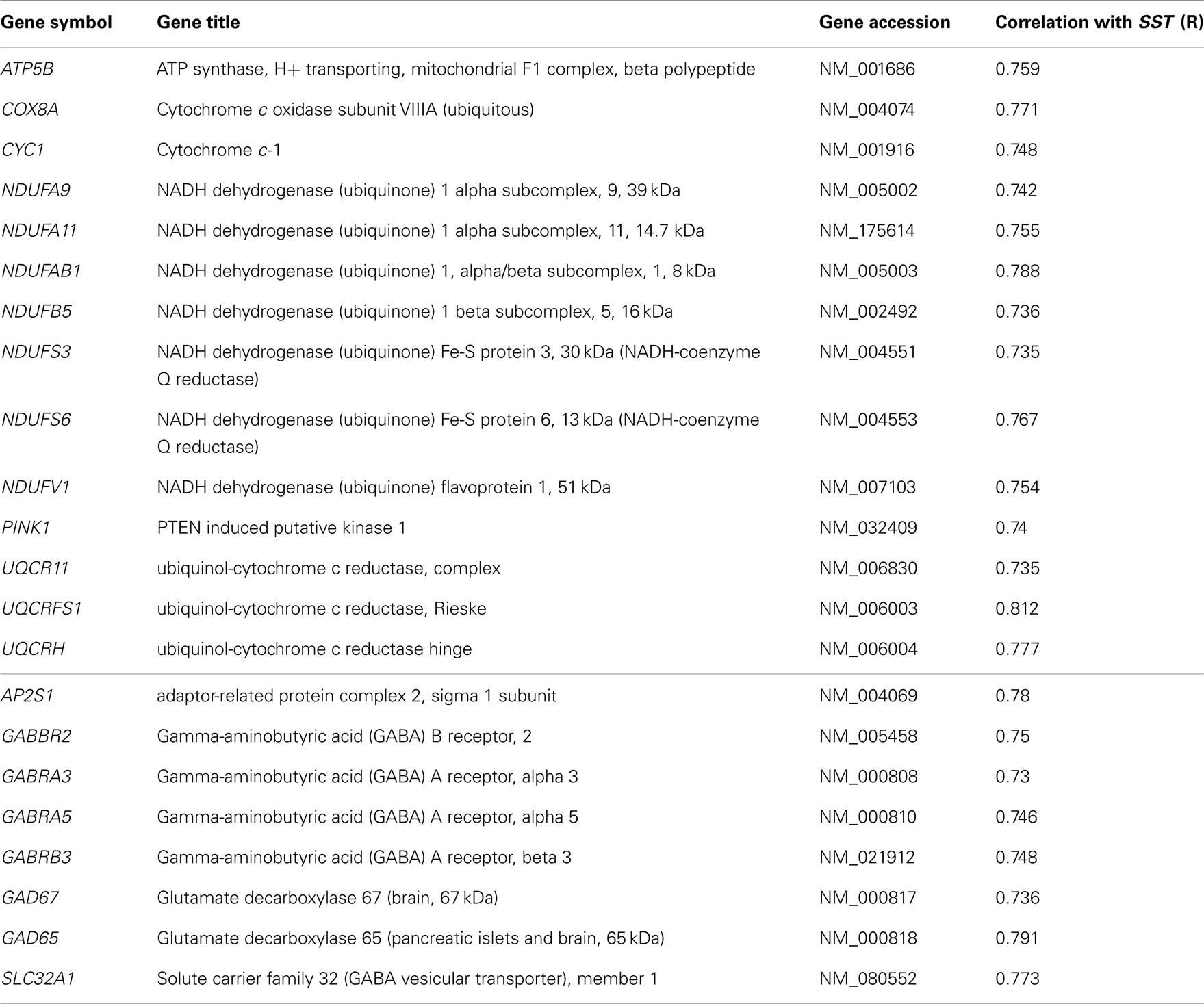Image resolution: width=1204 pixels, height=1004 pixels.
Task: Select accession number NM_006003
Action: pyautogui.click(x=868, y=608)
